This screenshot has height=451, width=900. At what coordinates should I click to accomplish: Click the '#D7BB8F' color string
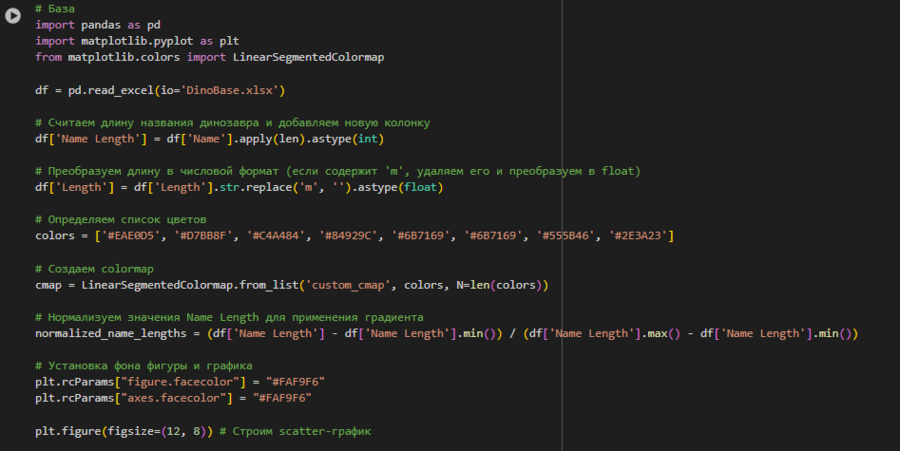coord(203,235)
